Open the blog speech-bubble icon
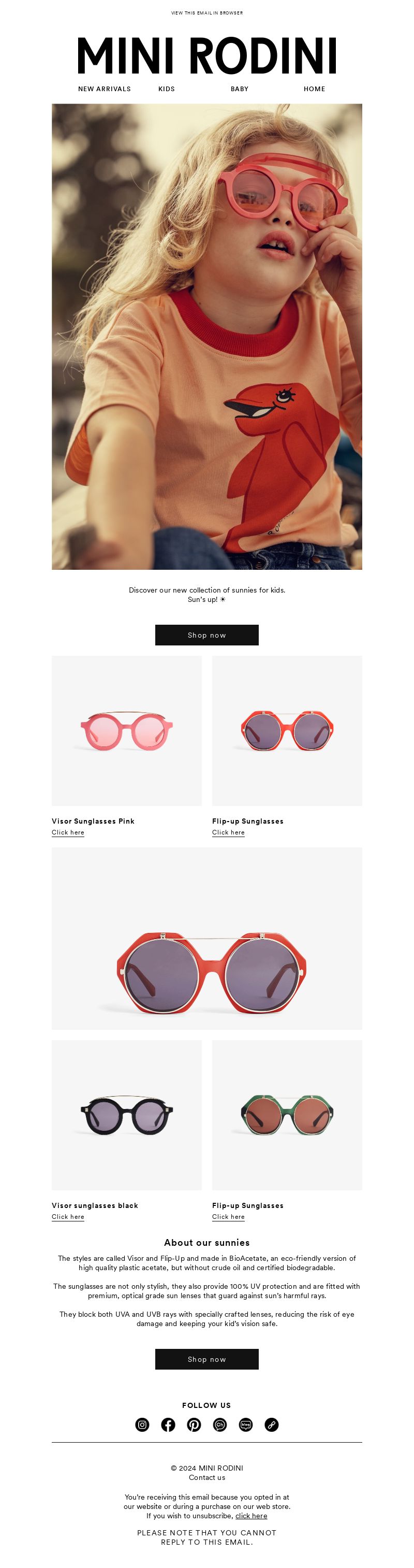This screenshot has height=1568, width=414. pos(246,1425)
